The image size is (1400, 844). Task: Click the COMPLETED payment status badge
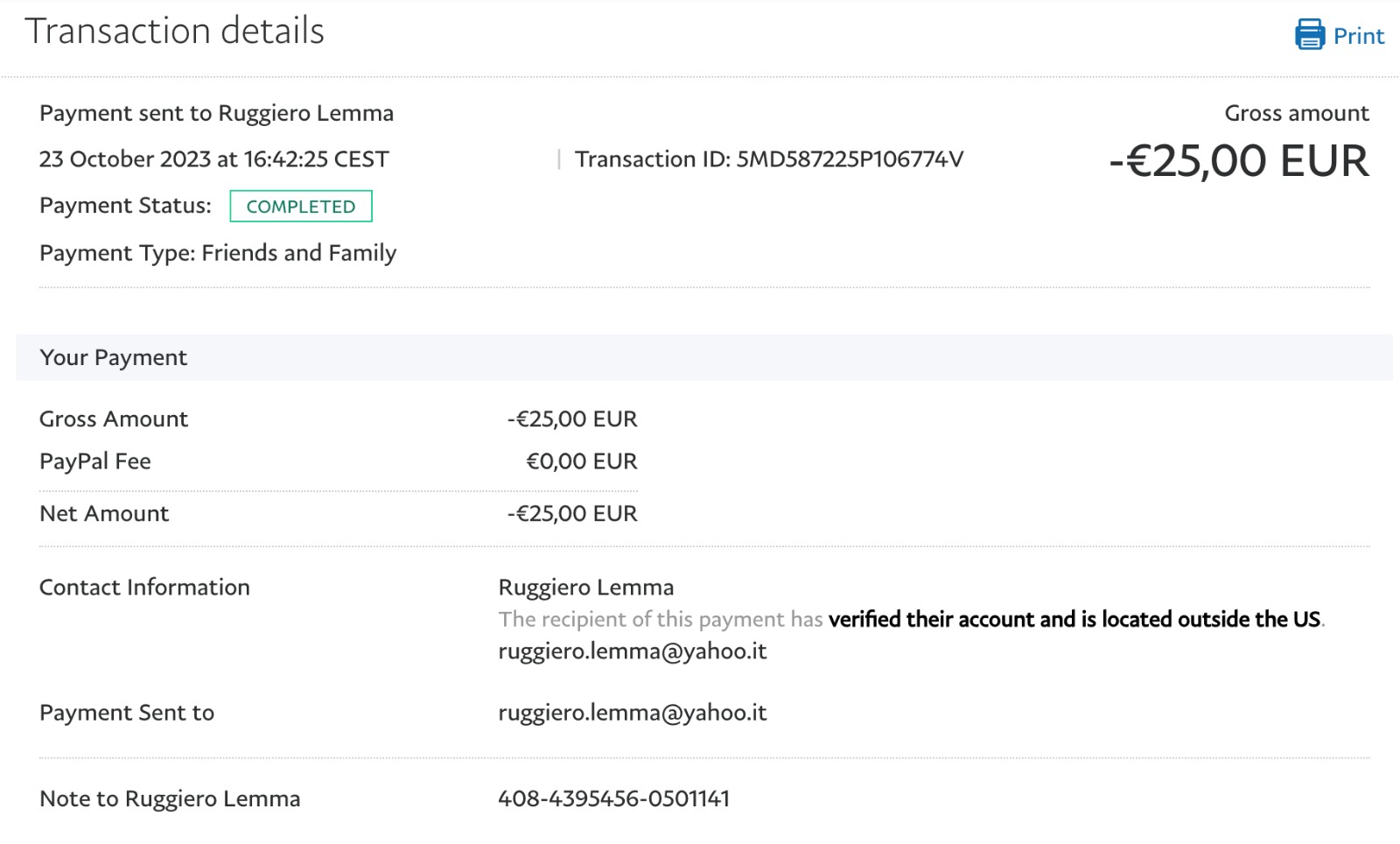point(300,207)
